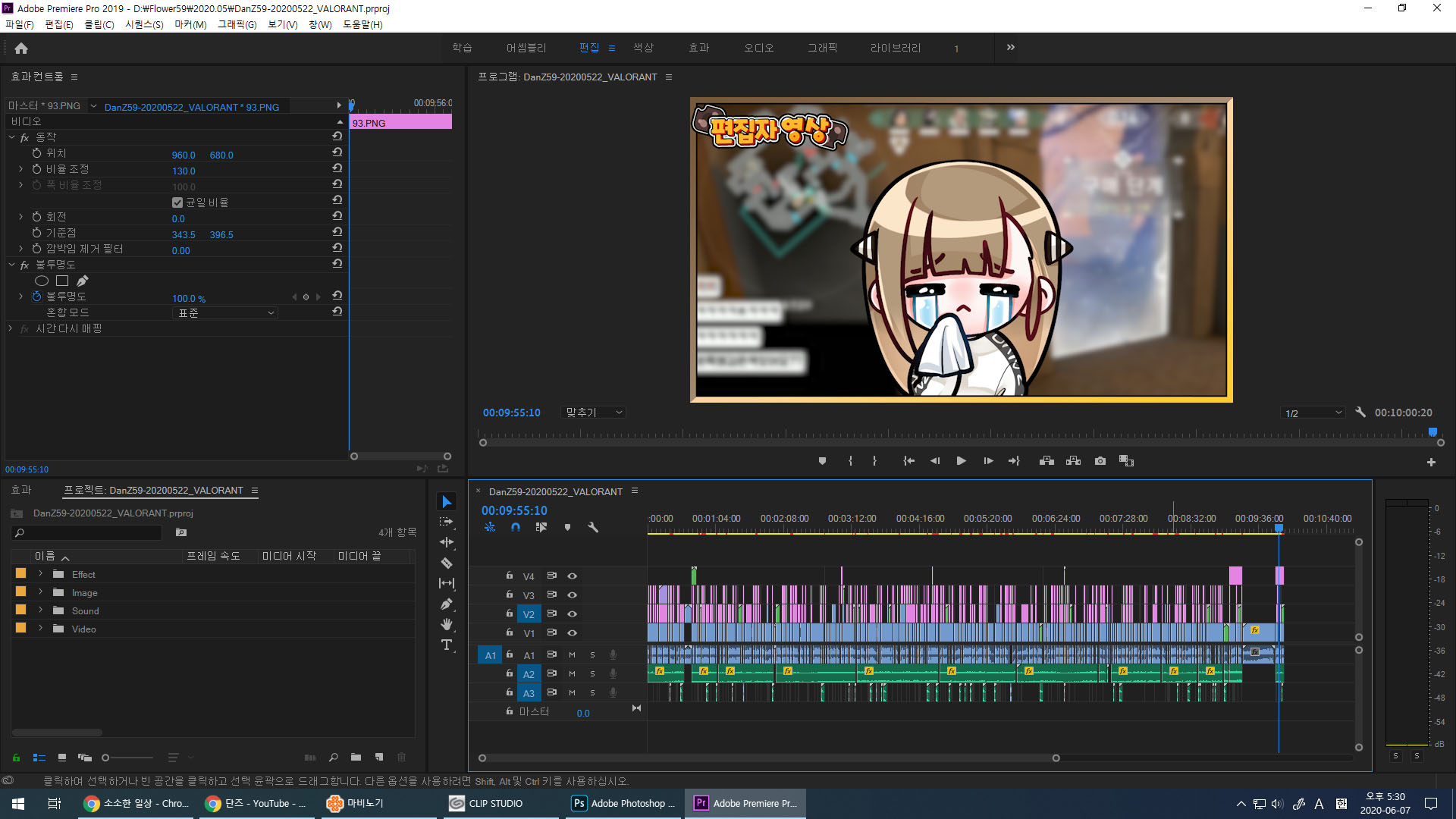Select the Ripple Edit tool
This screenshot has height=819, width=1456.
pos(447,542)
